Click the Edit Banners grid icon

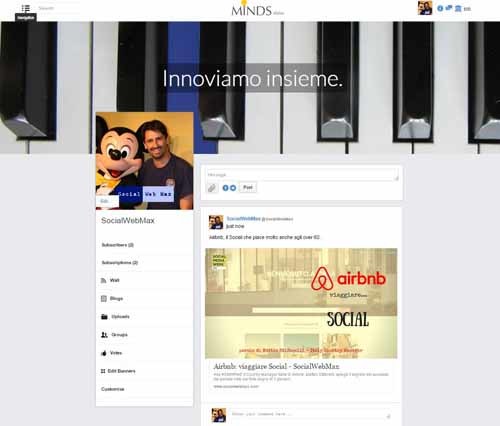(103, 371)
